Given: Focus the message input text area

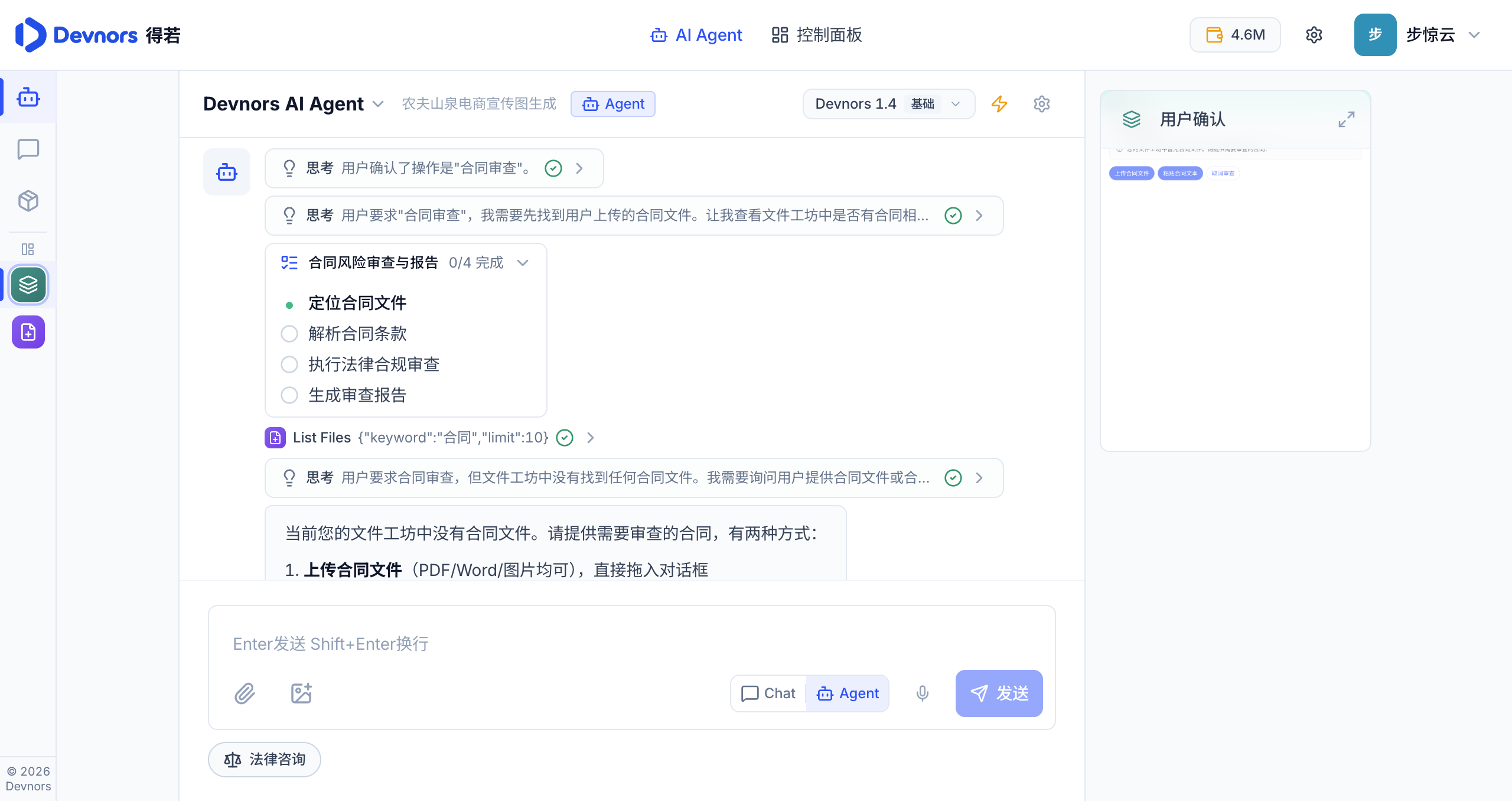Looking at the screenshot, I should click(631, 644).
